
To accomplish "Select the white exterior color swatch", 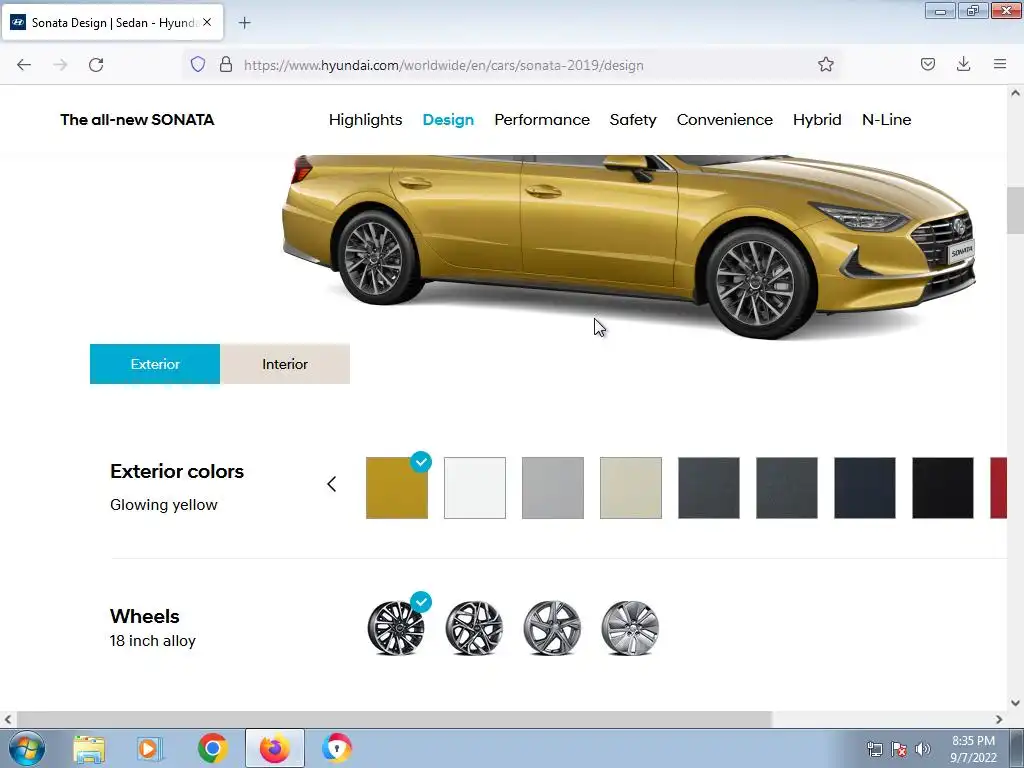I will click(475, 488).
